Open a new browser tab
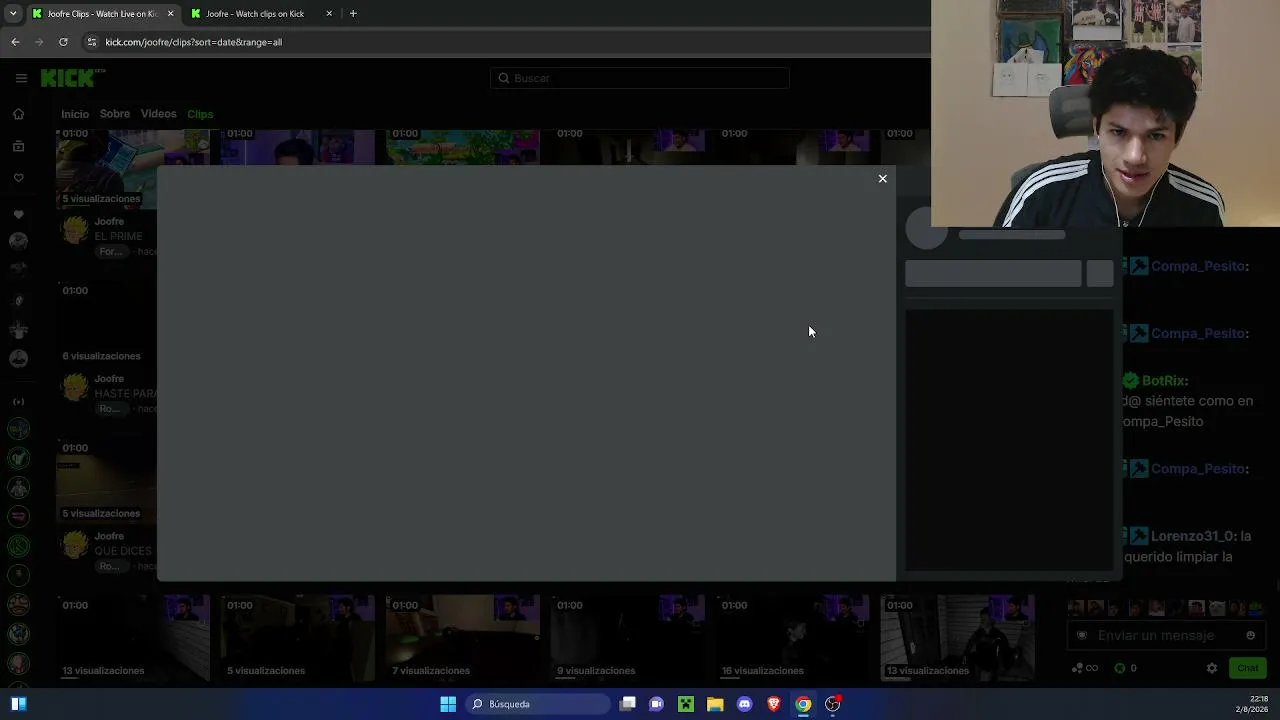This screenshot has height=720, width=1280. point(353,14)
